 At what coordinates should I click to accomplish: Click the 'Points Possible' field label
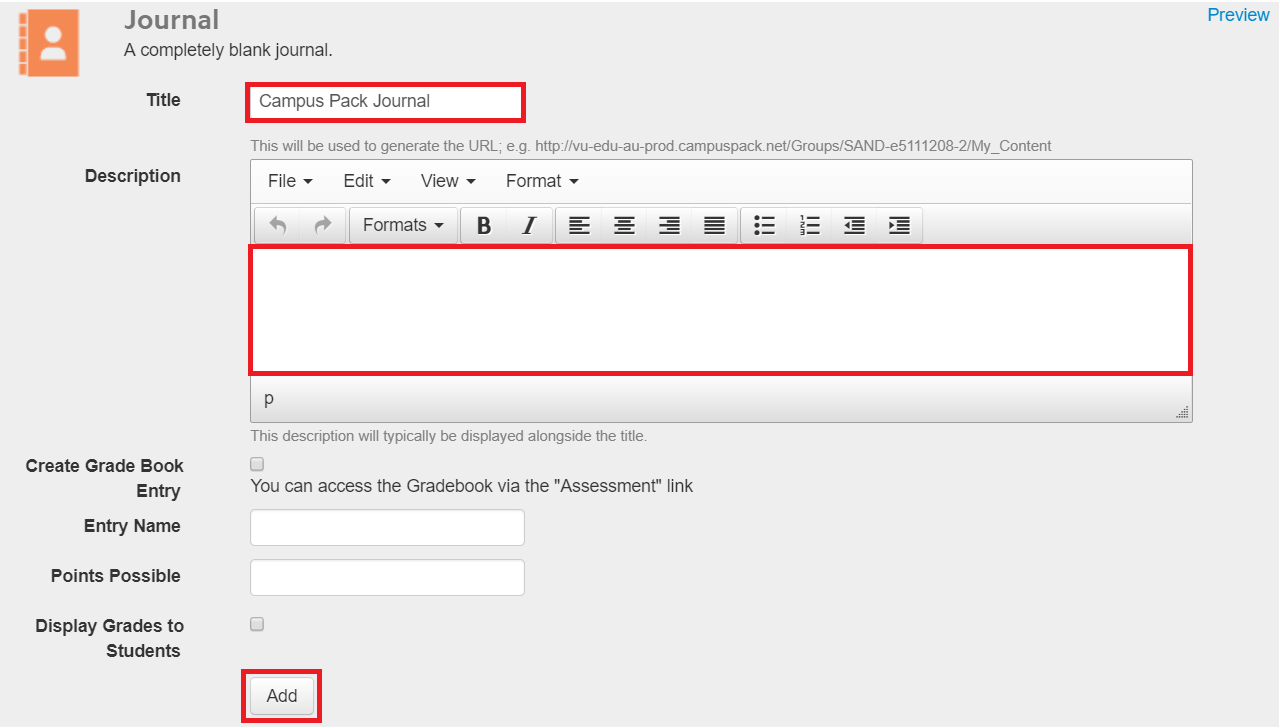116,576
